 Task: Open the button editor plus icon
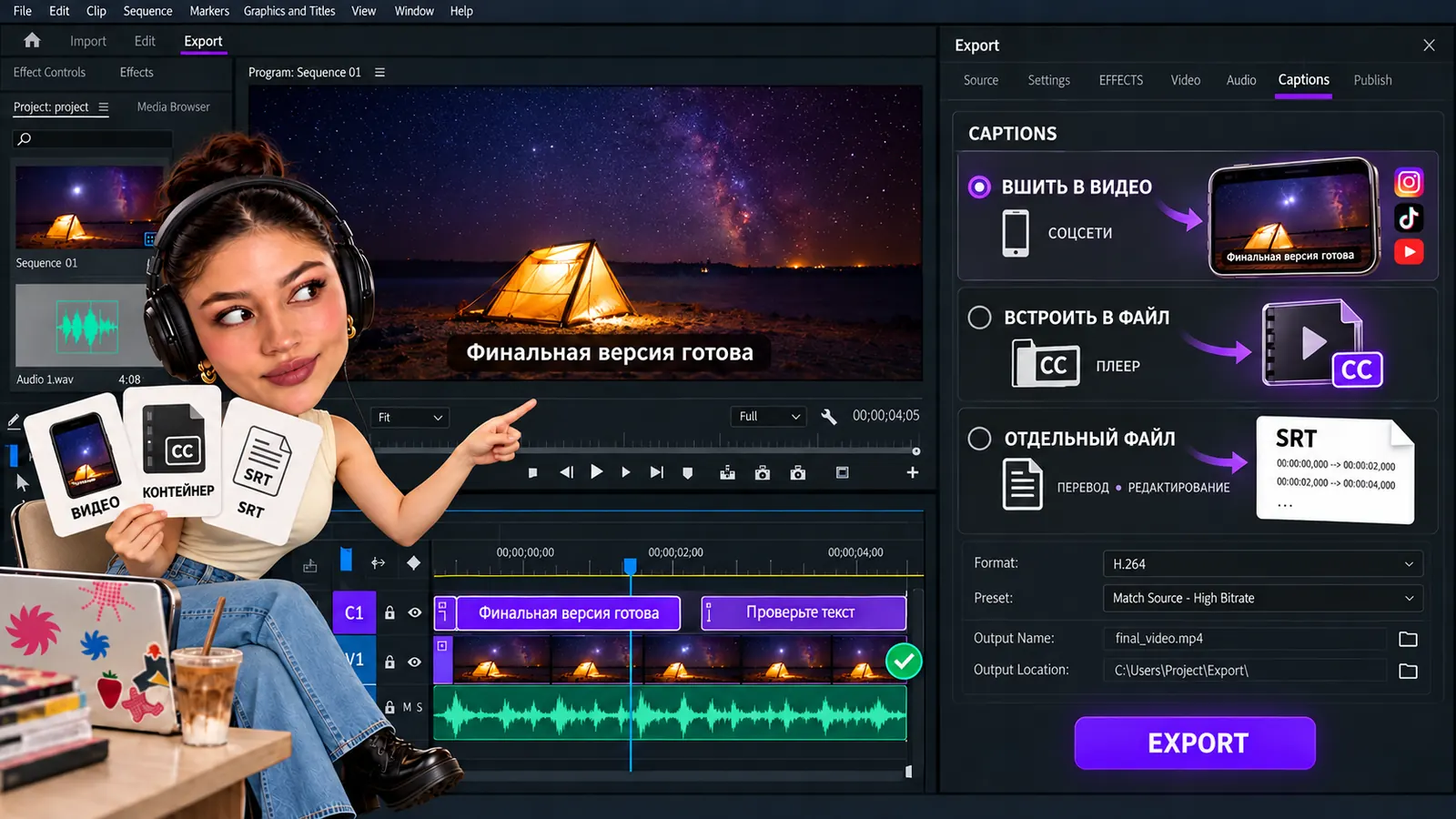(x=912, y=472)
